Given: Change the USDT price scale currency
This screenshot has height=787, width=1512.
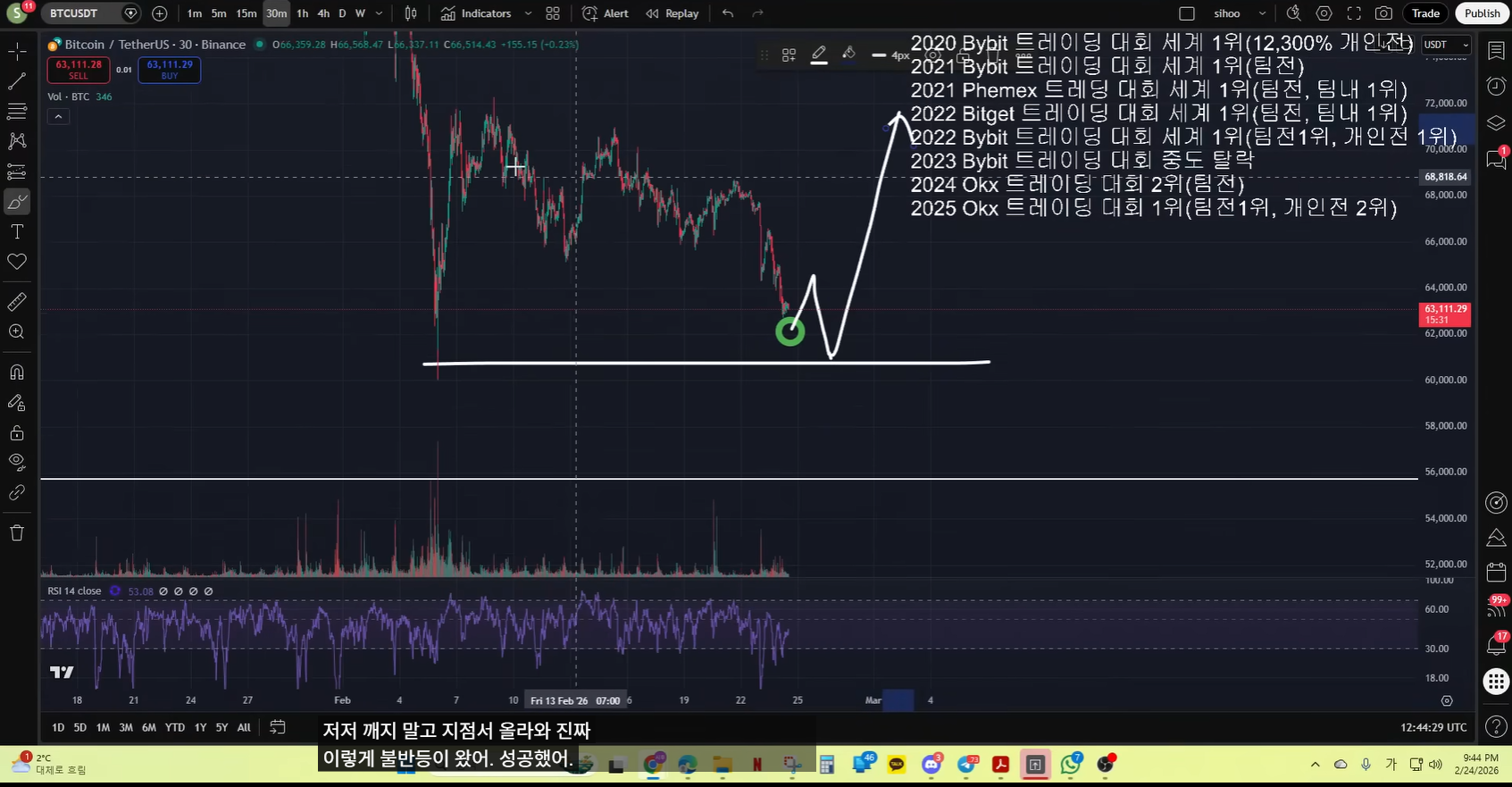Looking at the screenshot, I should (1446, 45).
